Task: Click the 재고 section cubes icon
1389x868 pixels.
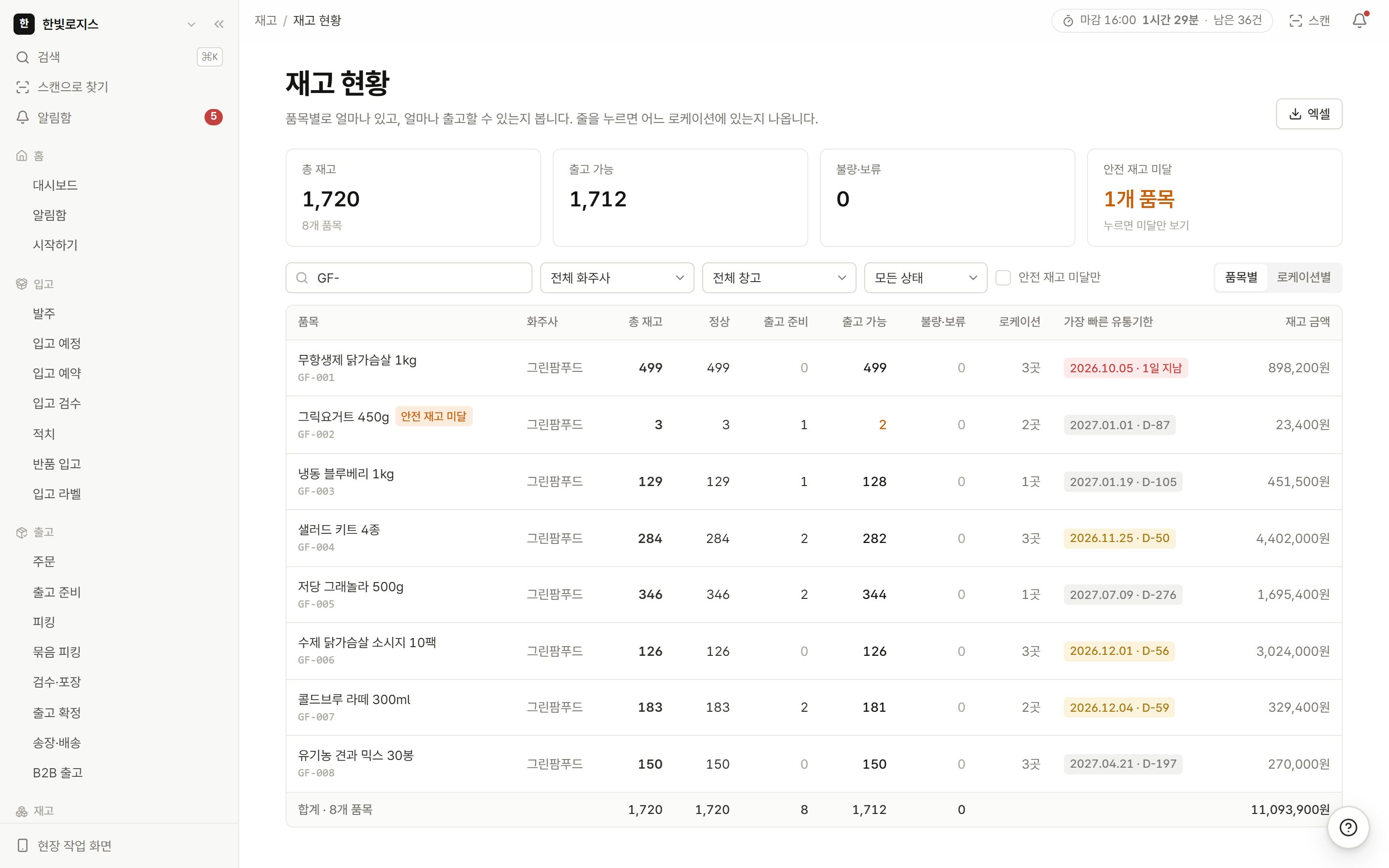Action: click(22, 811)
